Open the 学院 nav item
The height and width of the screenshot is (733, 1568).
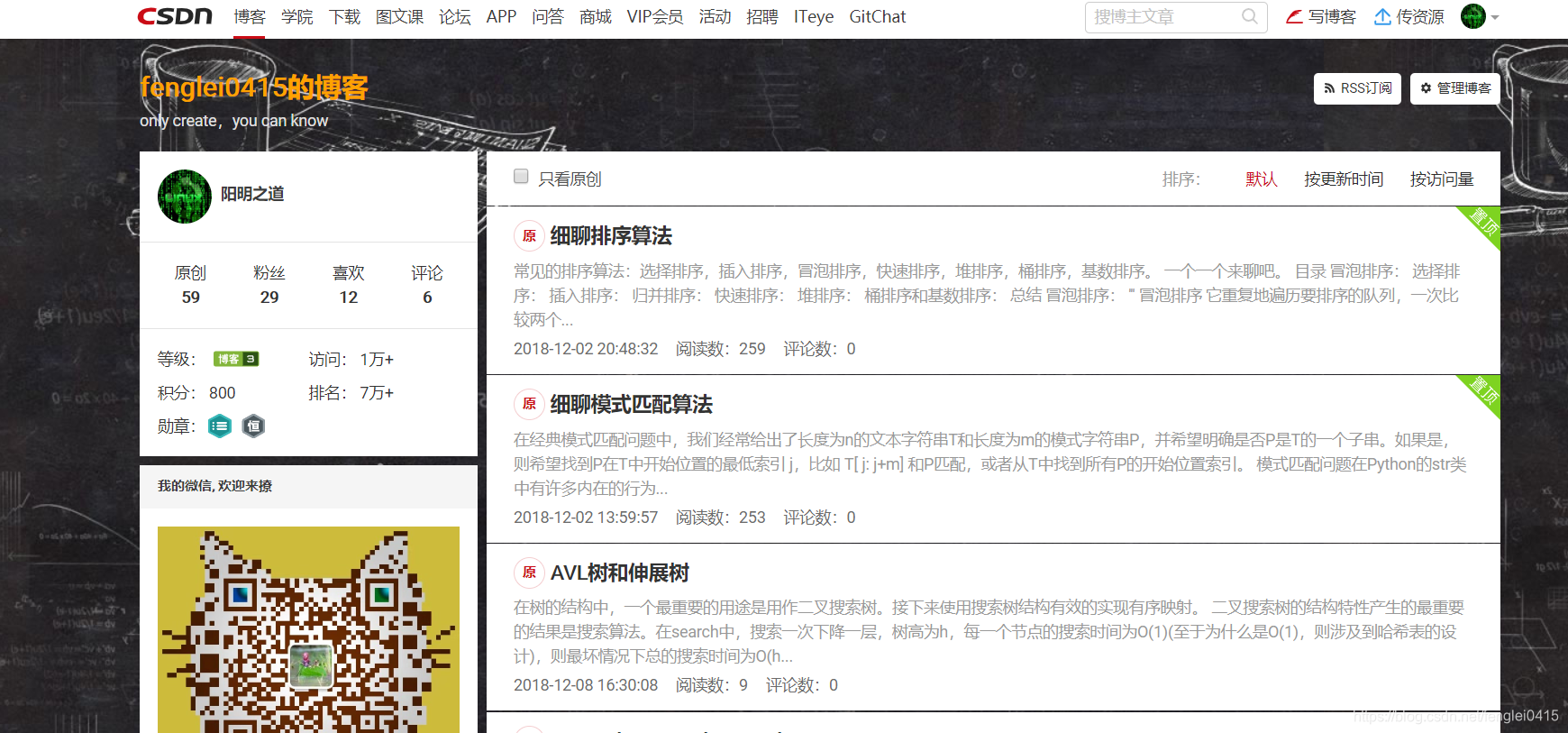click(x=296, y=16)
